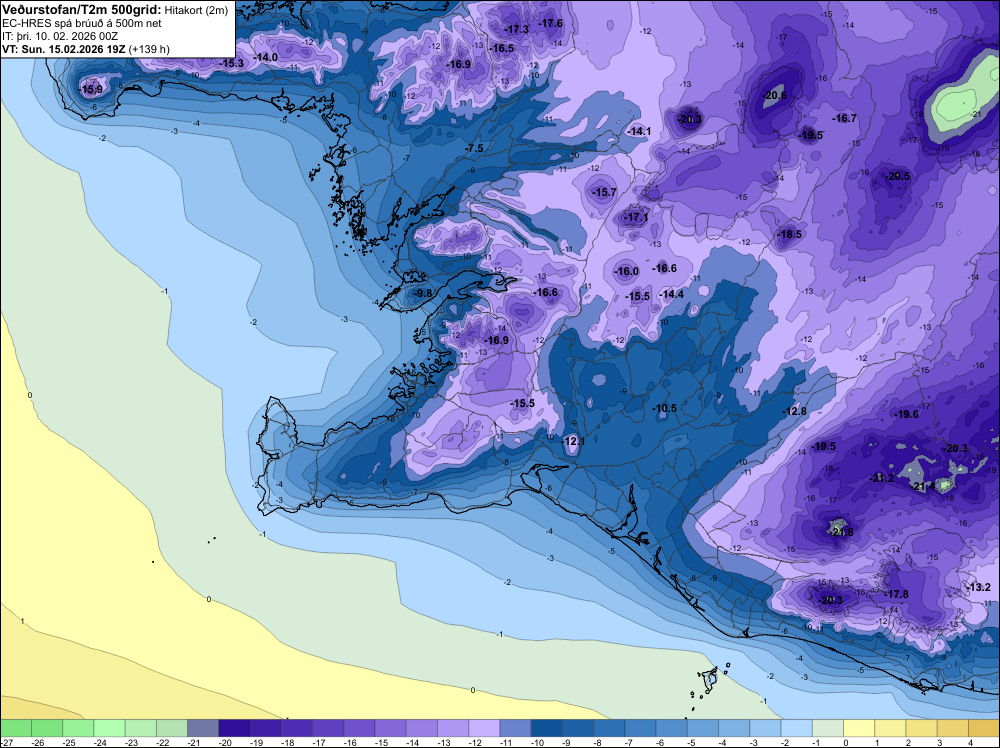1000x748 pixels.
Task: Select the orange-yellow legend swatch labeled 4
Action: (x=984, y=728)
